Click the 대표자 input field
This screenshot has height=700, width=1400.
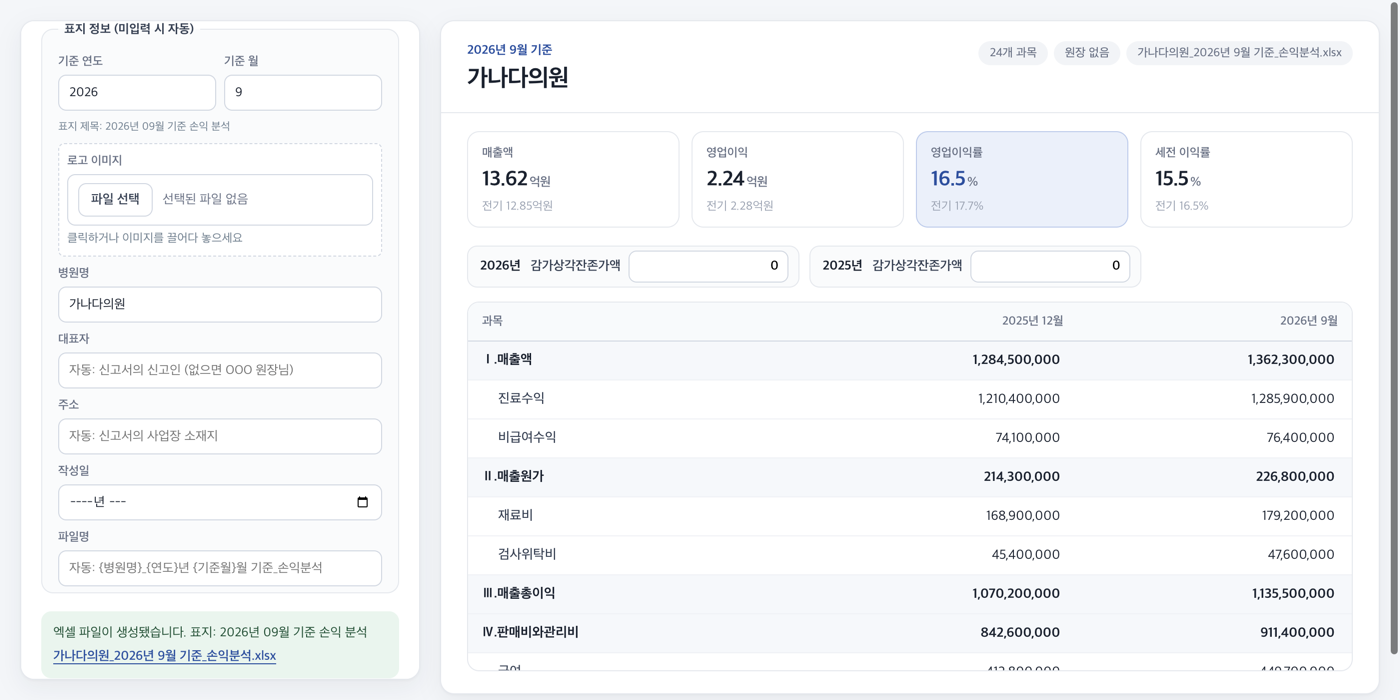pyautogui.click(x=220, y=370)
